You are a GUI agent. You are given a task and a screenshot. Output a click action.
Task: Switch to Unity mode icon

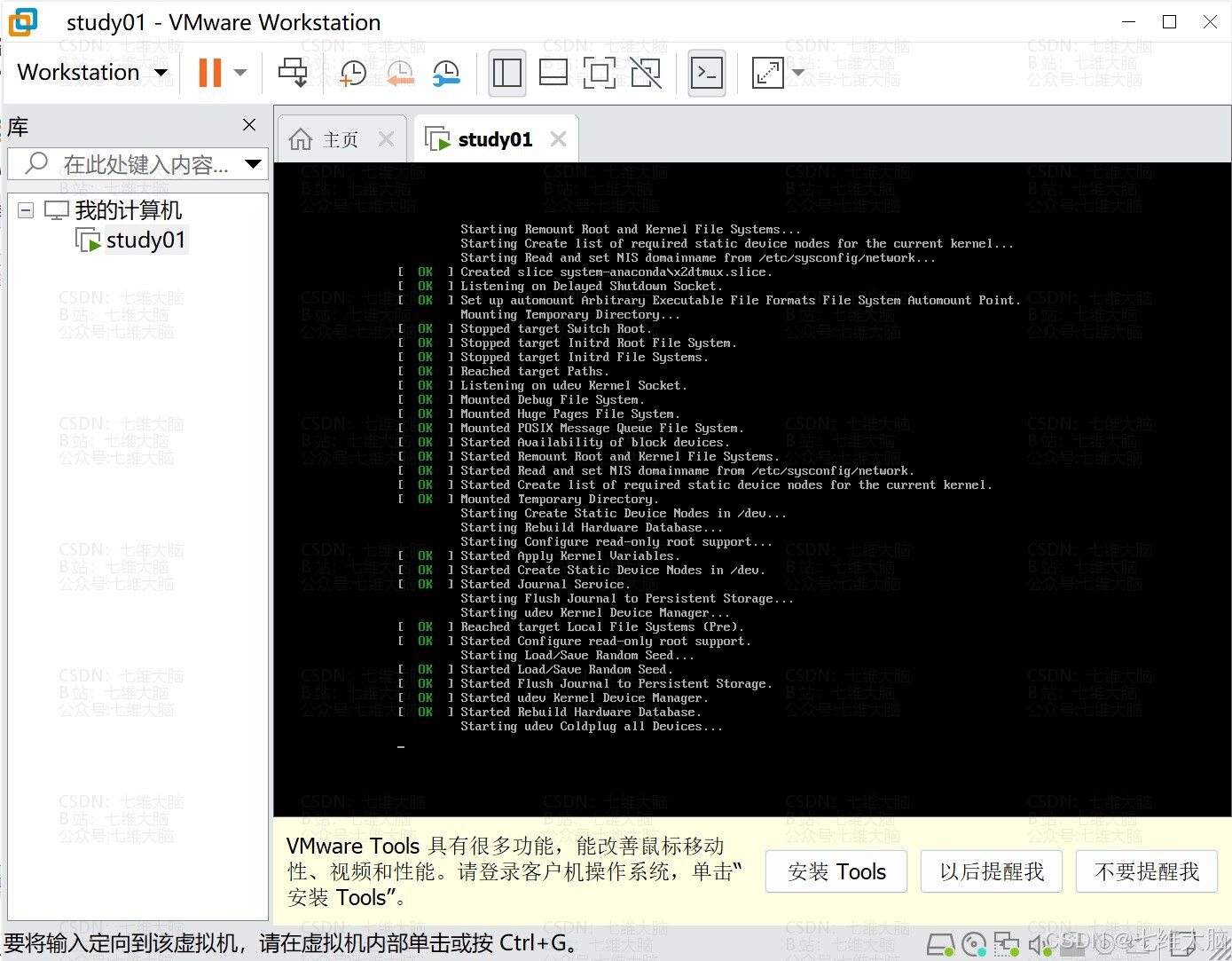[646, 73]
